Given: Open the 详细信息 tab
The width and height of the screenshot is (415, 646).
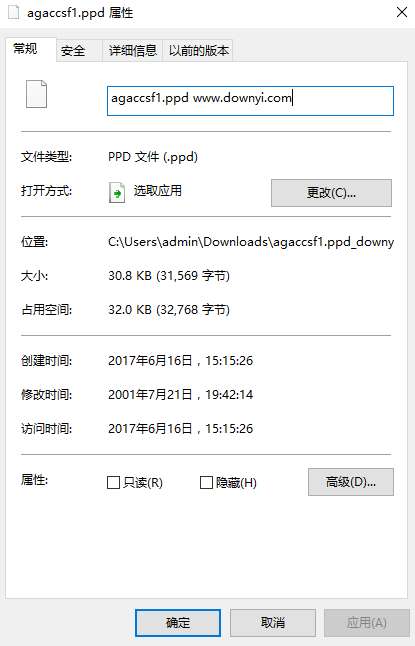Looking at the screenshot, I should point(133,51).
